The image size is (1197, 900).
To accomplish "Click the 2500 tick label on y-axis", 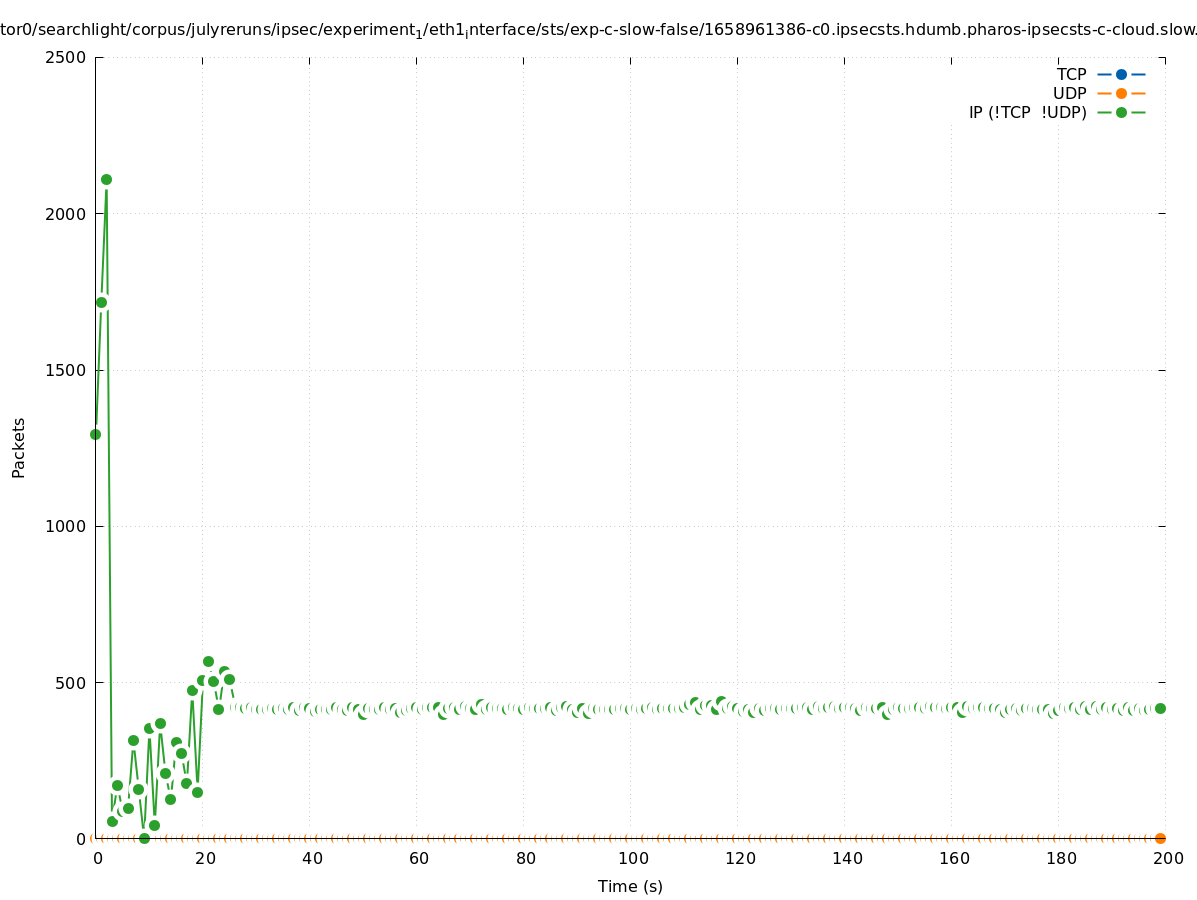I will (x=66, y=57).
